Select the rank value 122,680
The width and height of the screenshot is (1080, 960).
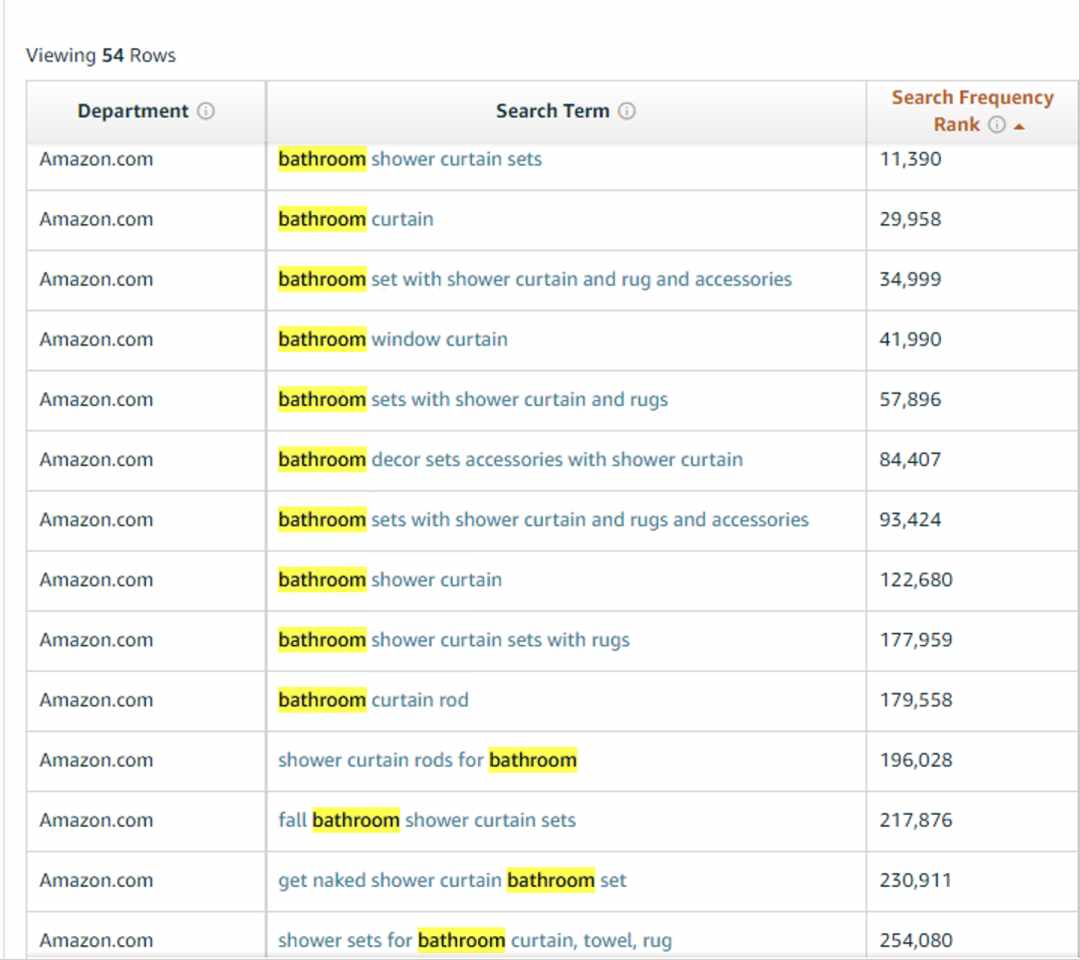pyautogui.click(x=916, y=580)
